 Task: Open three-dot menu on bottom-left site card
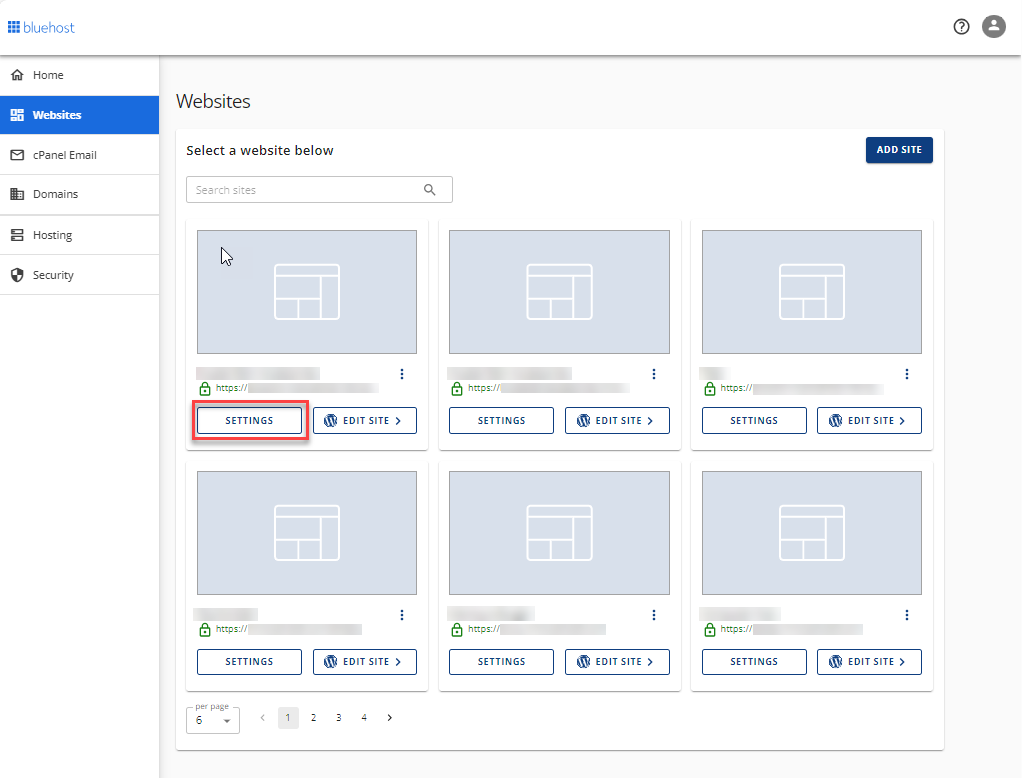(x=402, y=615)
